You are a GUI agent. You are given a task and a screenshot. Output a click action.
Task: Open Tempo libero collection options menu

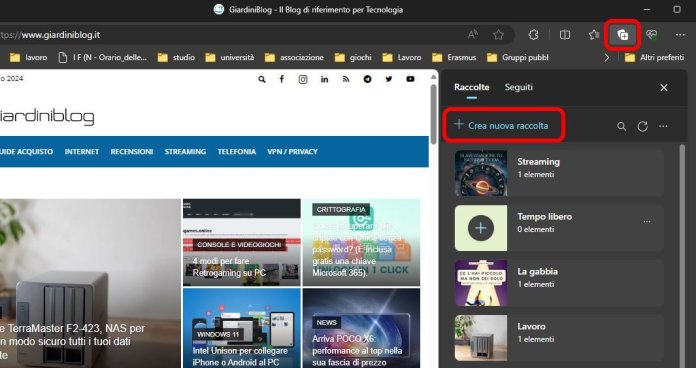click(647, 222)
